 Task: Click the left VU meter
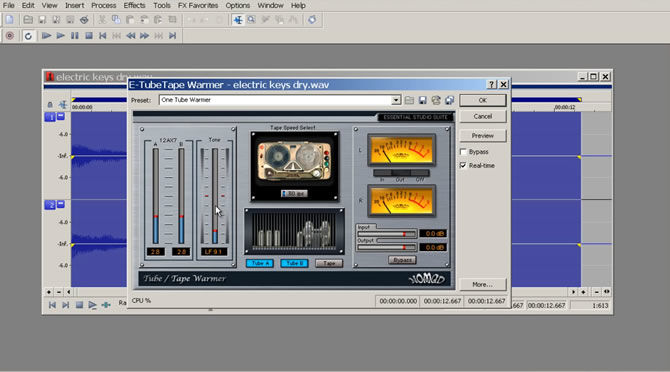401,150
